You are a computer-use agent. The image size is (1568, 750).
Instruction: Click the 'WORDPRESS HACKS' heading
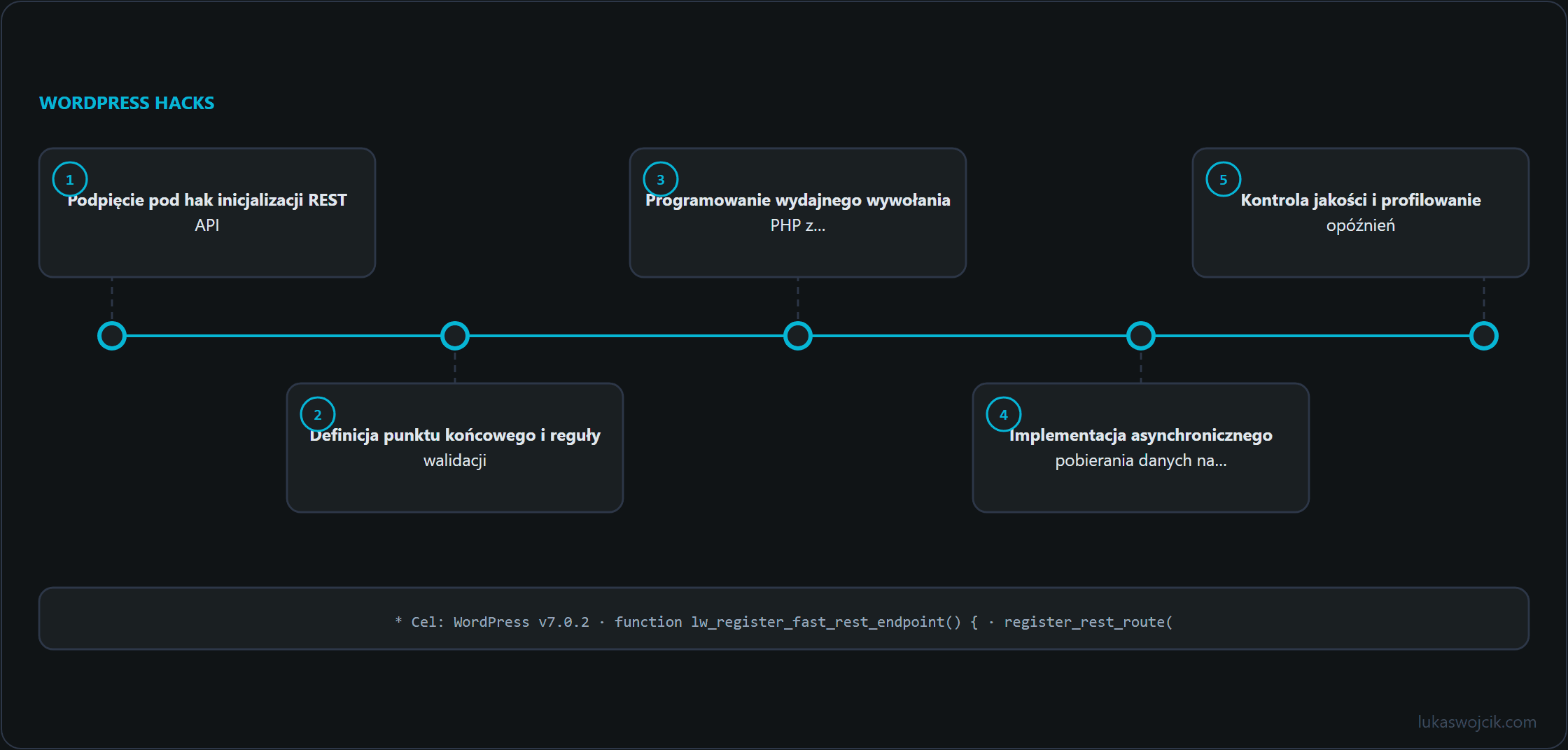tap(127, 103)
